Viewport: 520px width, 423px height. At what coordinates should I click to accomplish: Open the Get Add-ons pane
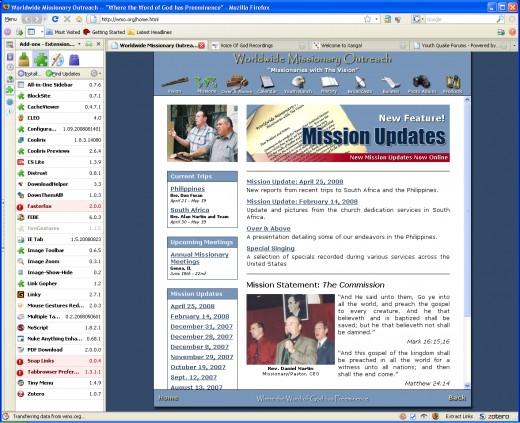[24, 60]
